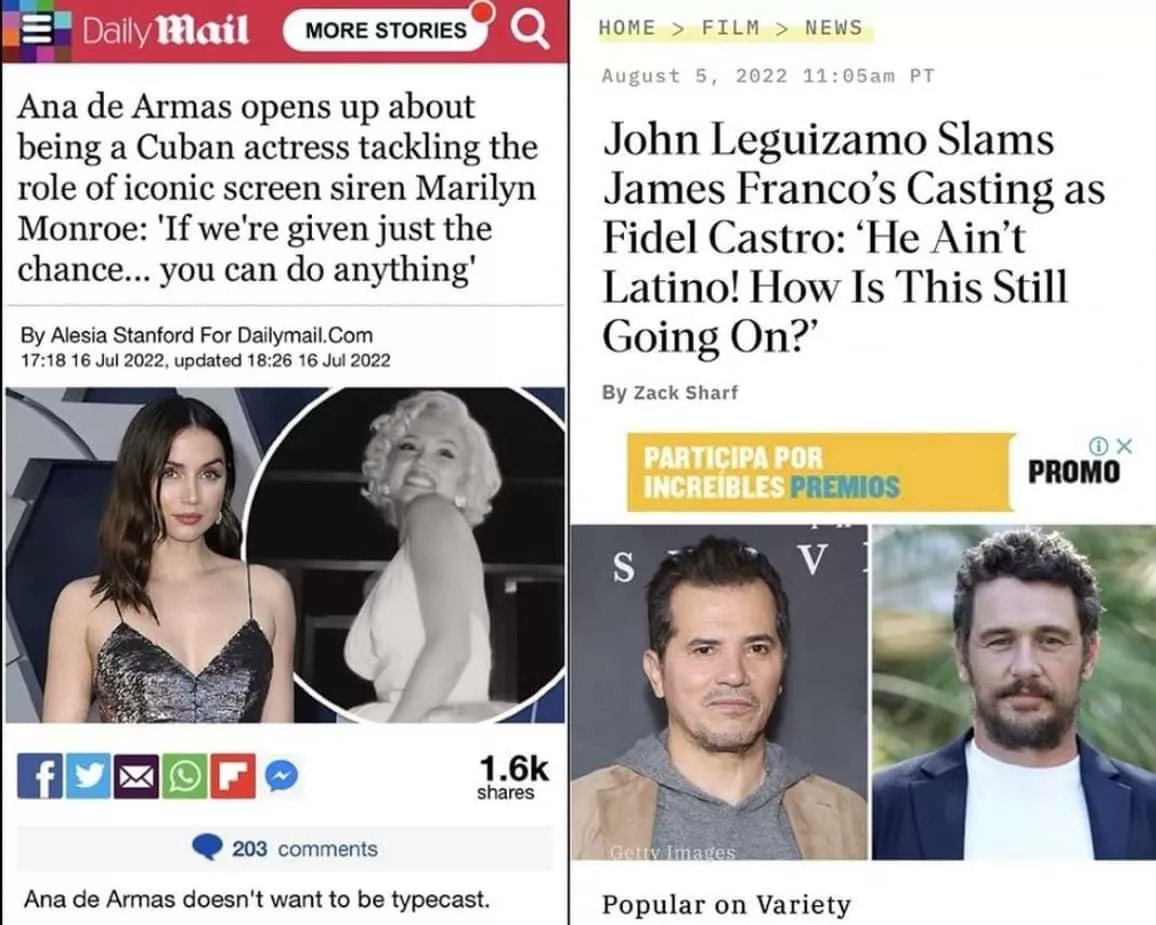Open the Leguizamo and Franco article photo
Image resolution: width=1156 pixels, height=925 pixels.
[864, 692]
